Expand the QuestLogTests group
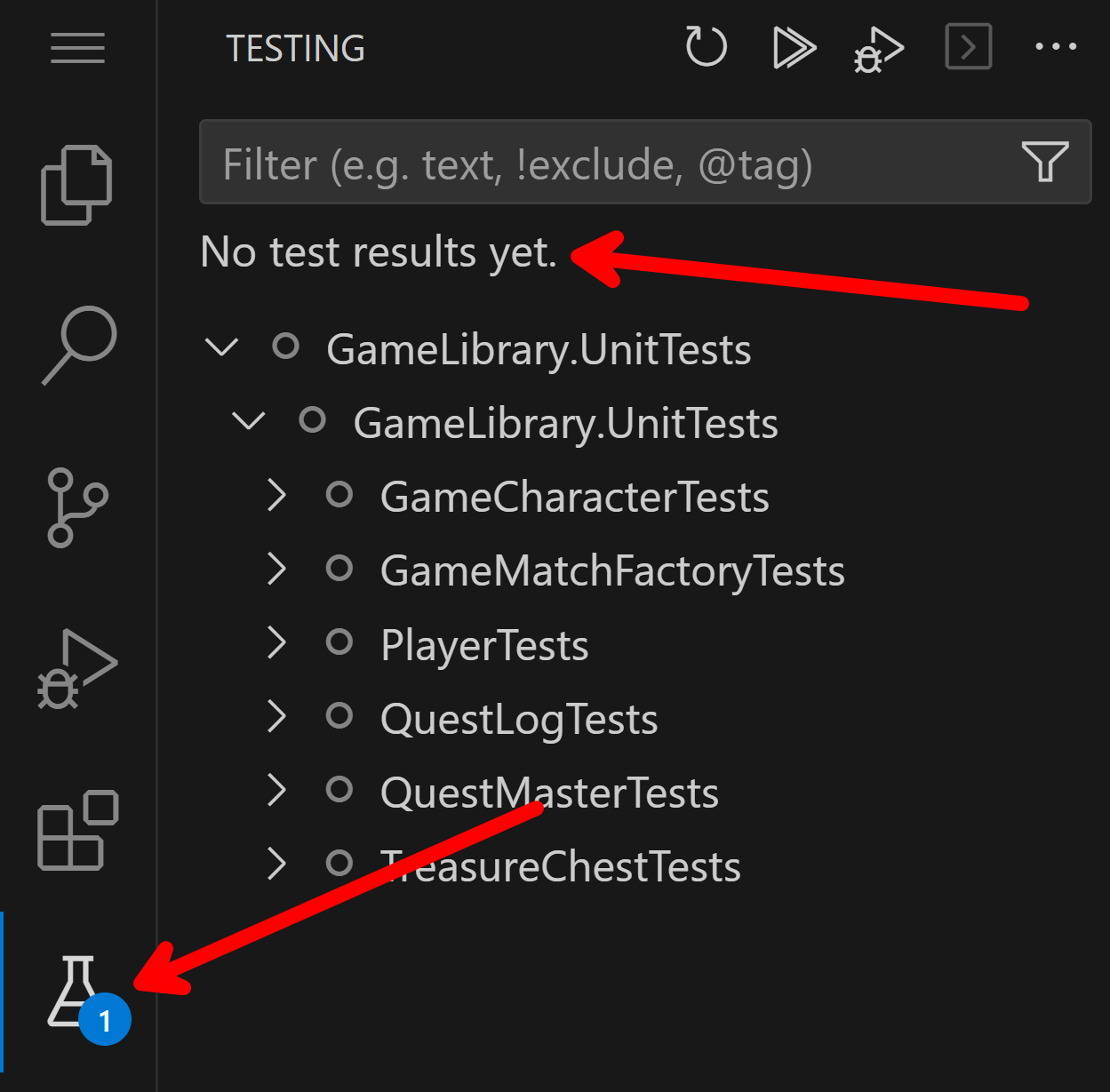Image resolution: width=1110 pixels, height=1092 pixels. tap(276, 717)
